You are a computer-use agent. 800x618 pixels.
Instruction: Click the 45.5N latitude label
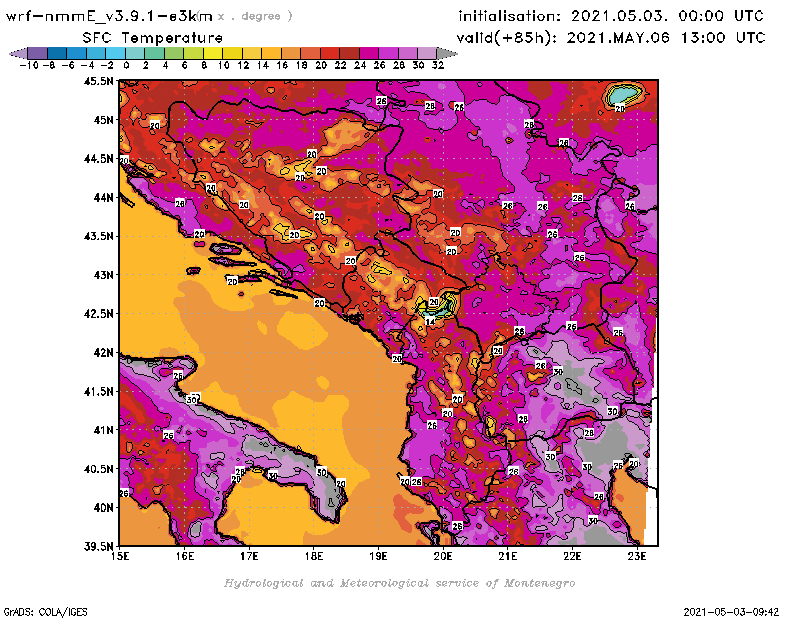[x=98, y=81]
